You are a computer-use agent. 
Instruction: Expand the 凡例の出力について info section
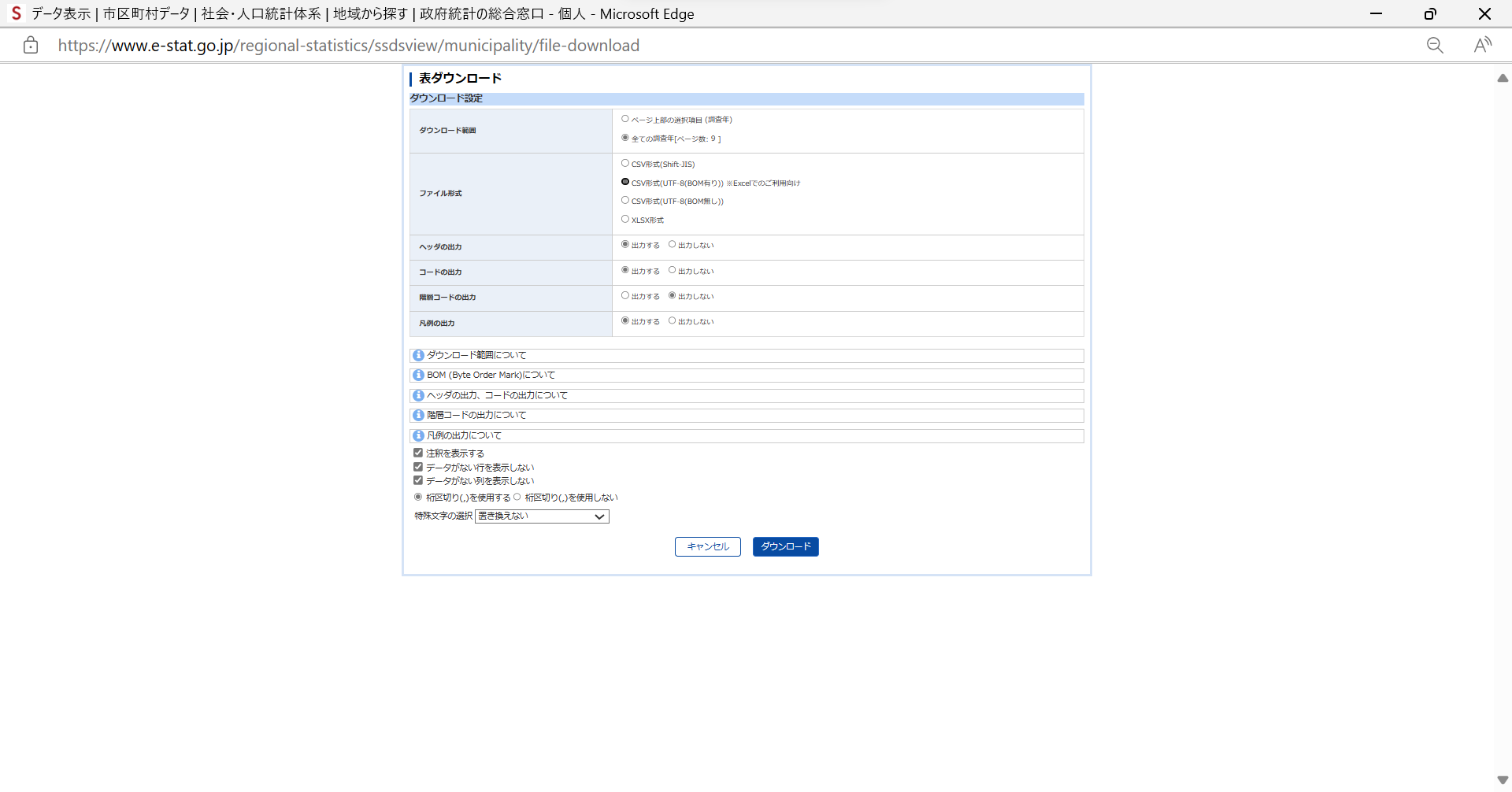[x=464, y=436]
